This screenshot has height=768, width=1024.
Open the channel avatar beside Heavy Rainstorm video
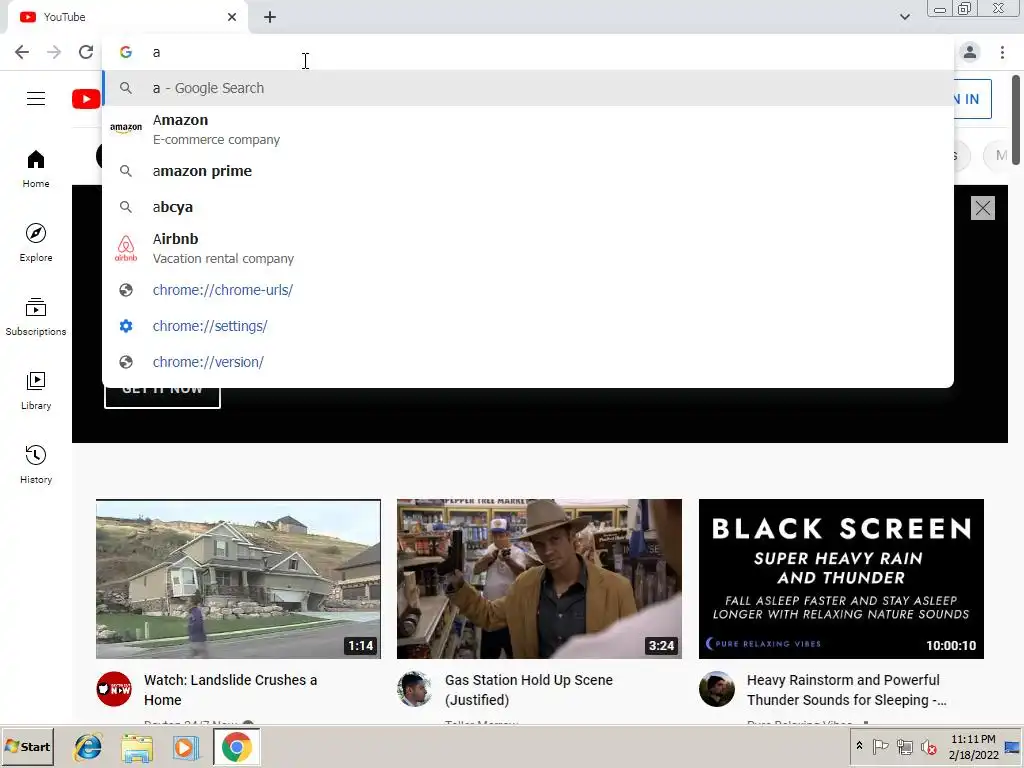pyautogui.click(x=716, y=689)
